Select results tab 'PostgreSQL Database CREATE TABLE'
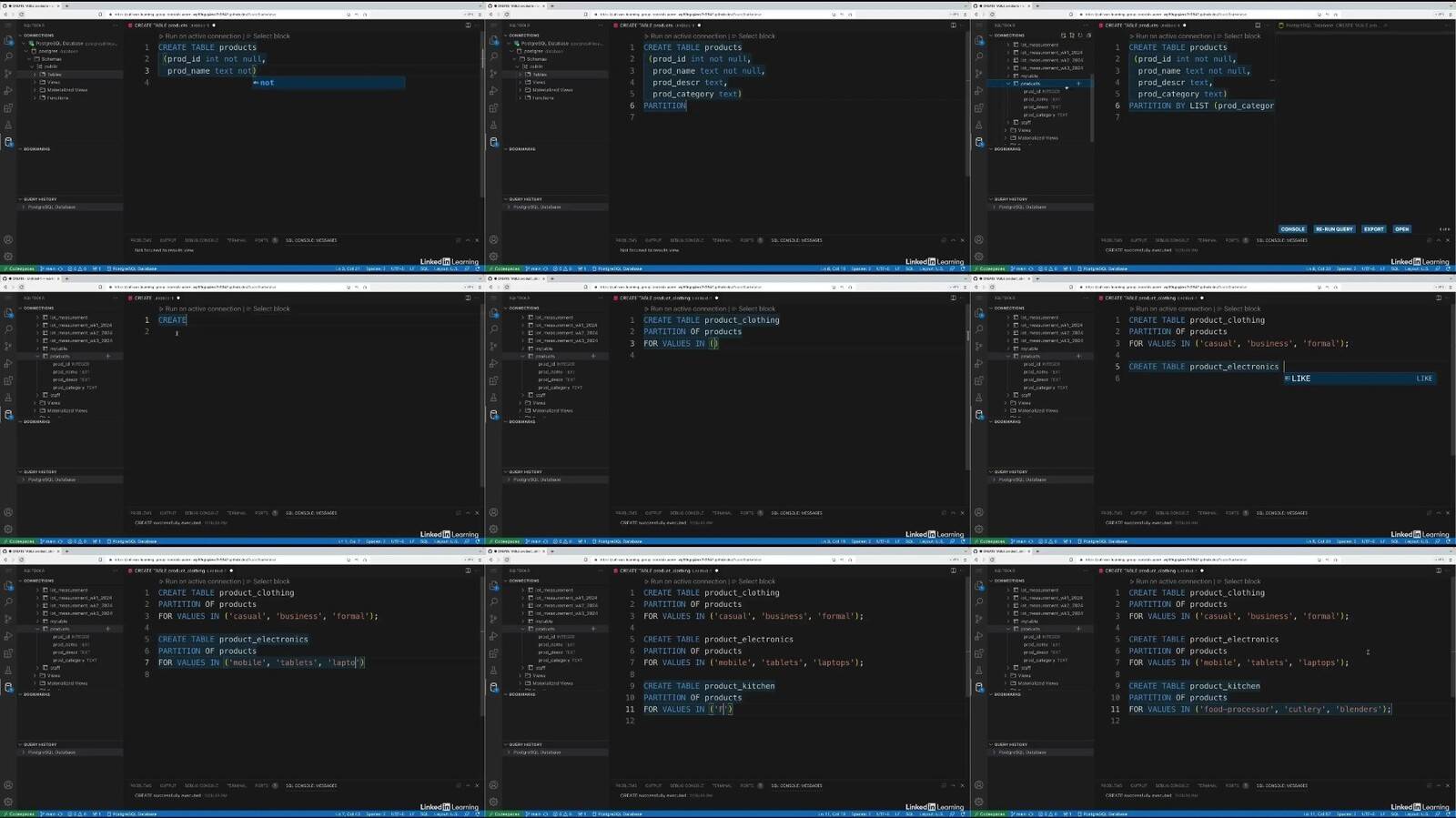Viewport: 1456px width, 818px height. (x=1330, y=25)
